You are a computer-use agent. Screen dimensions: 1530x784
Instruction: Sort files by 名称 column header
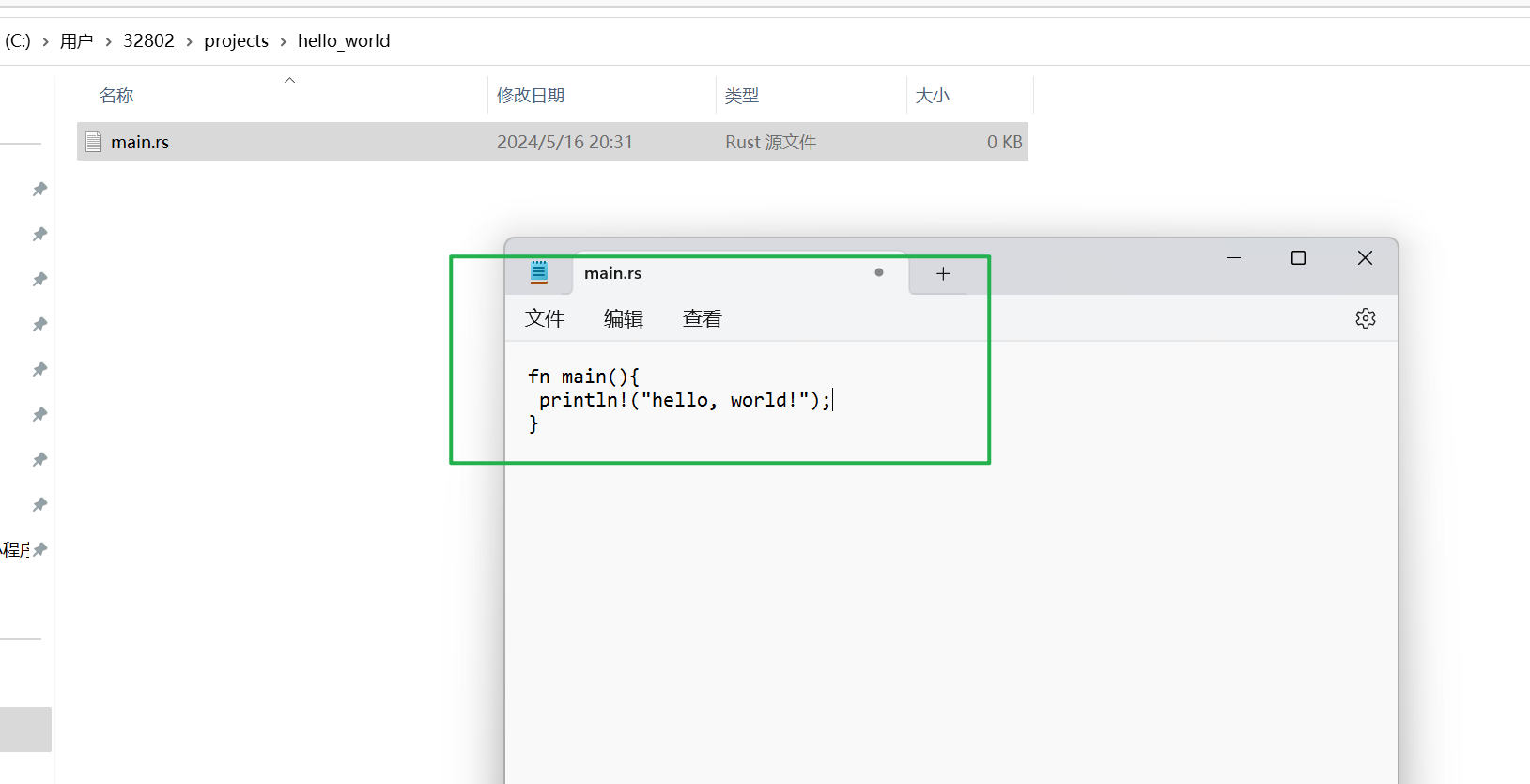point(116,96)
